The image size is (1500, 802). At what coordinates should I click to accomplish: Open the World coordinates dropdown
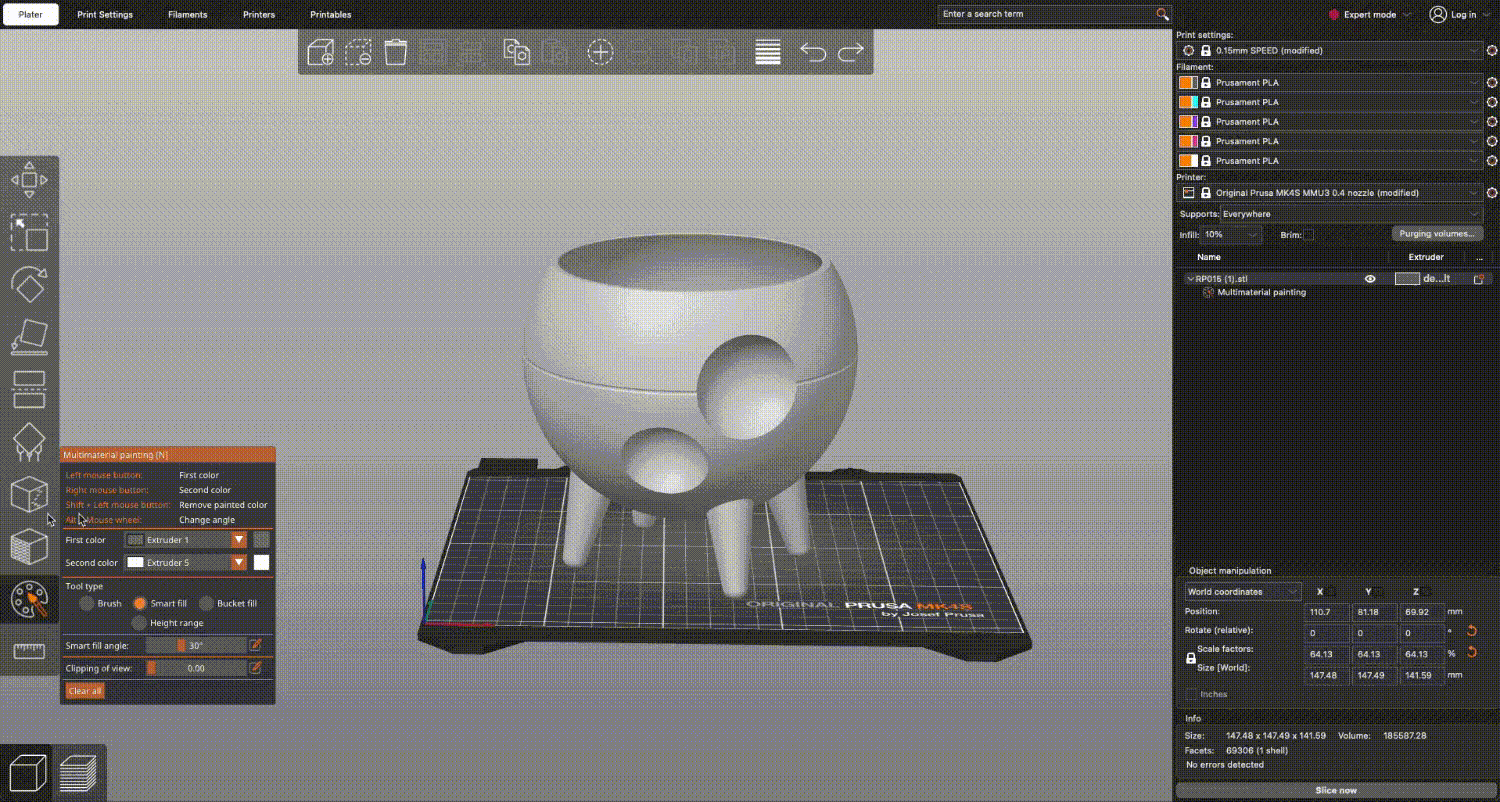pyautogui.click(x=1242, y=592)
